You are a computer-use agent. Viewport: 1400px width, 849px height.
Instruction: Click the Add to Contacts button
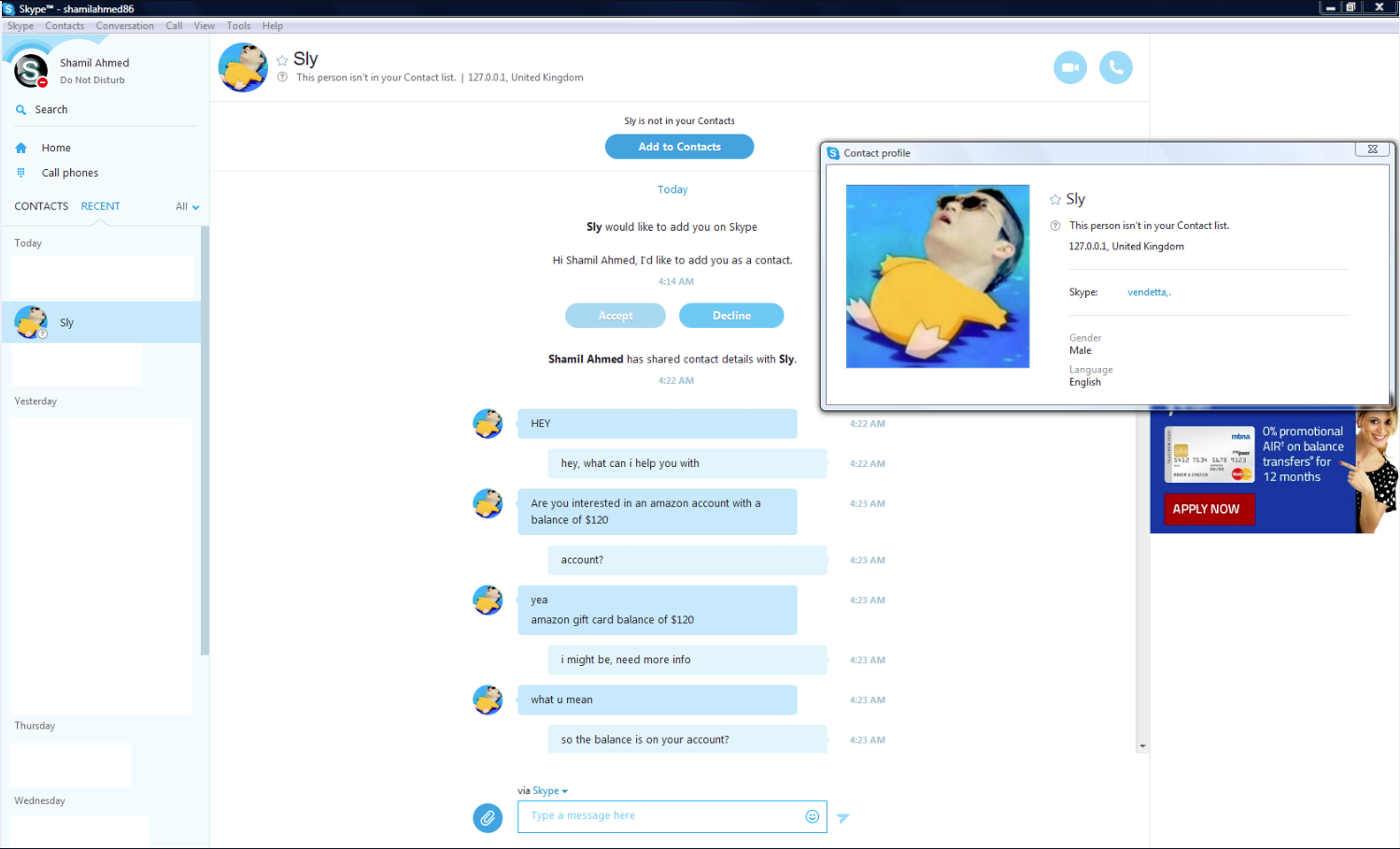coord(680,147)
